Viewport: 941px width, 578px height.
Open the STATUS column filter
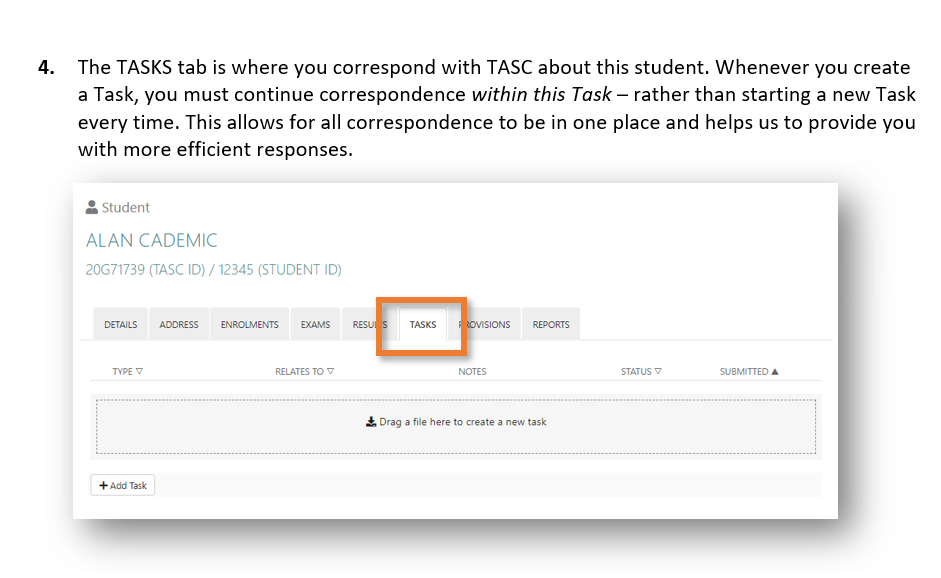658,372
